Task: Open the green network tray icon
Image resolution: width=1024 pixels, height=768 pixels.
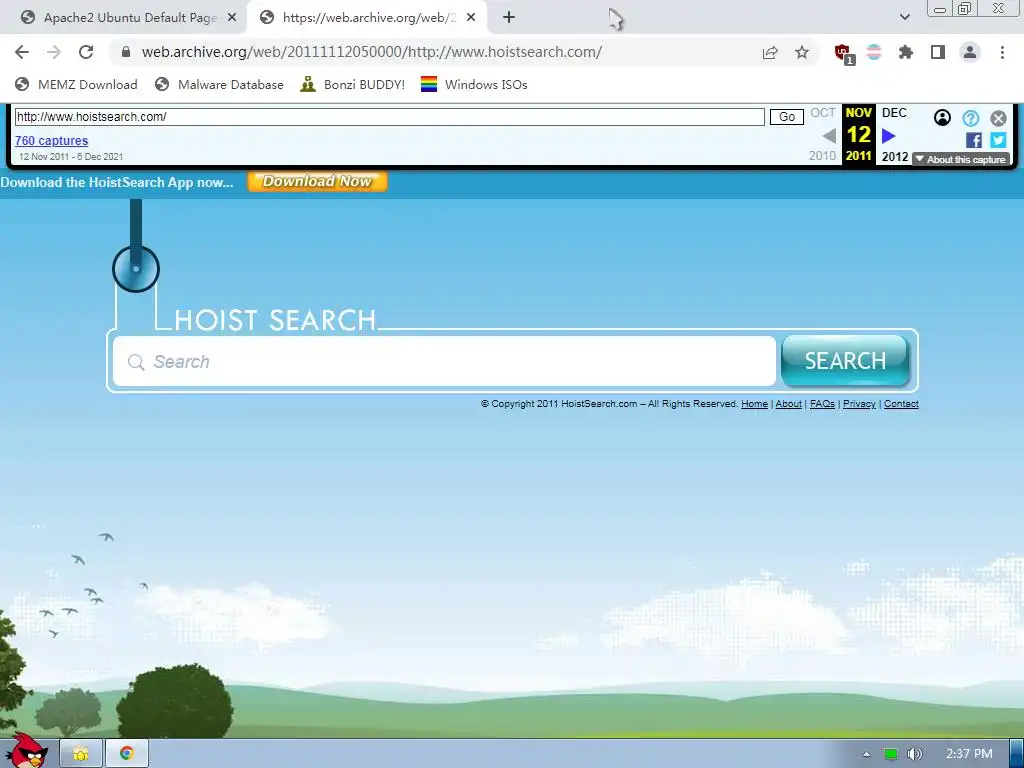Action: 890,754
